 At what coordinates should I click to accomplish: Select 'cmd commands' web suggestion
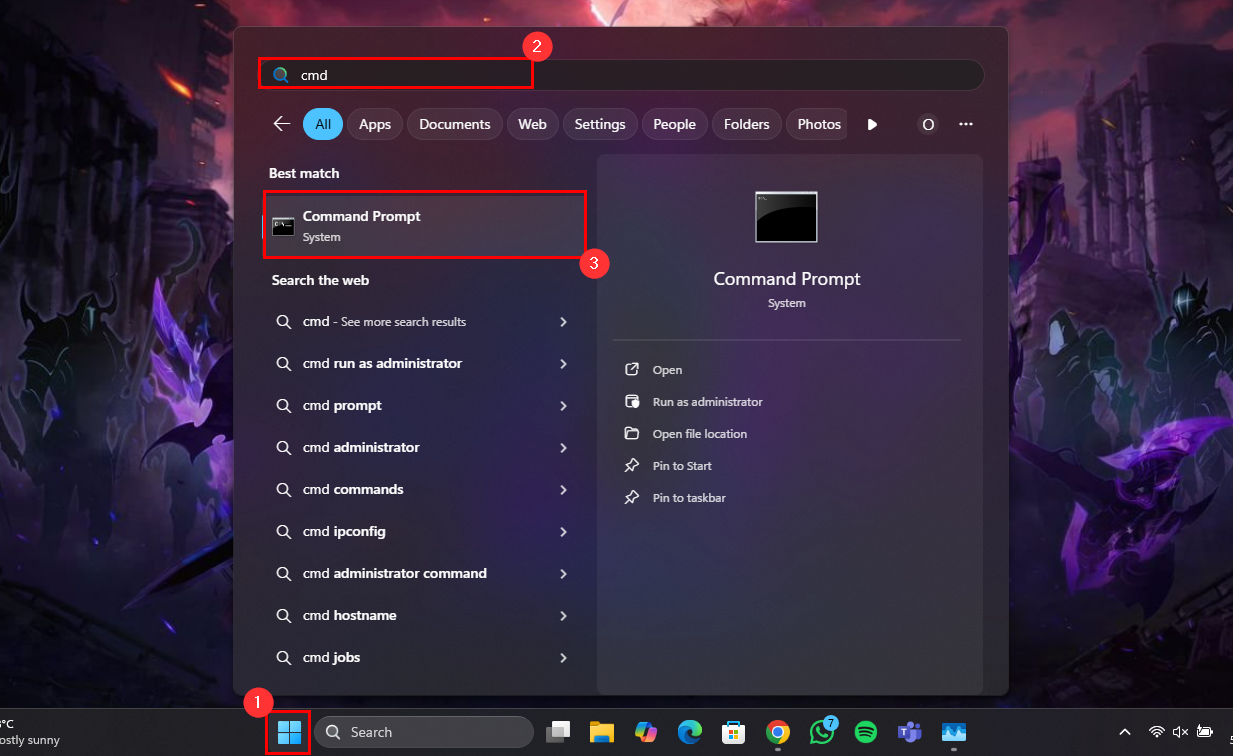[423, 490]
